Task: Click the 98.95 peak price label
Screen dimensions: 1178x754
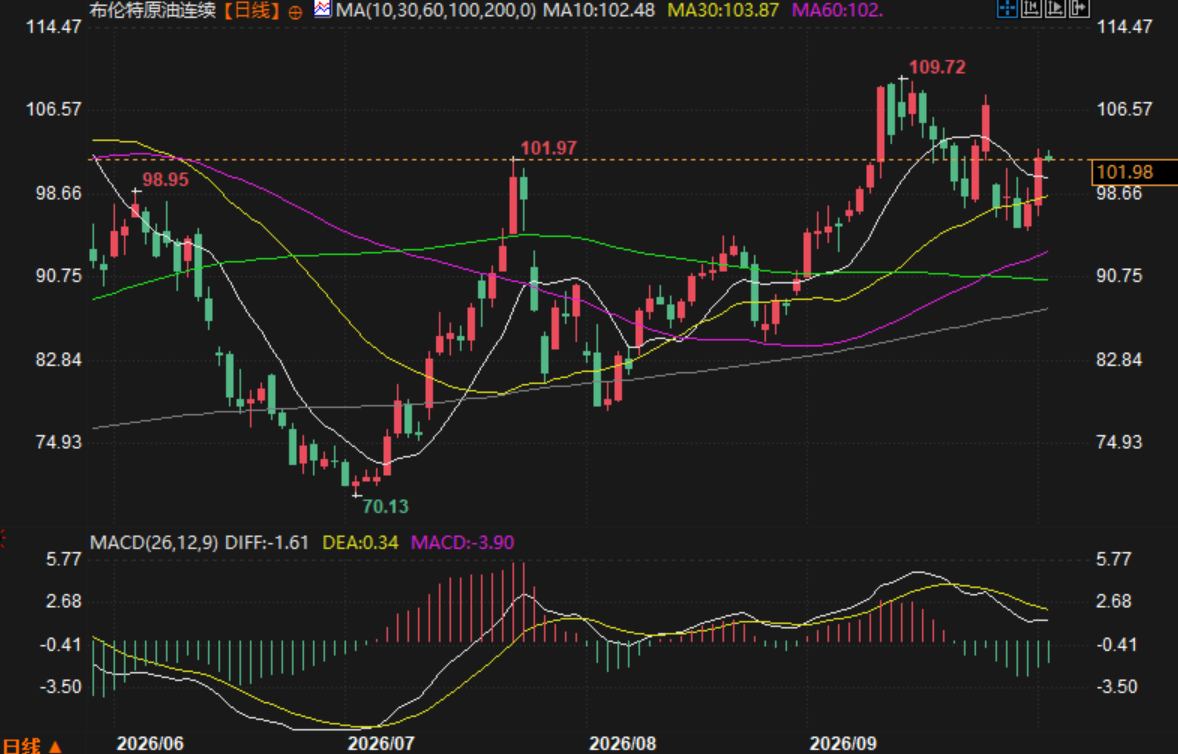Action: pos(165,179)
